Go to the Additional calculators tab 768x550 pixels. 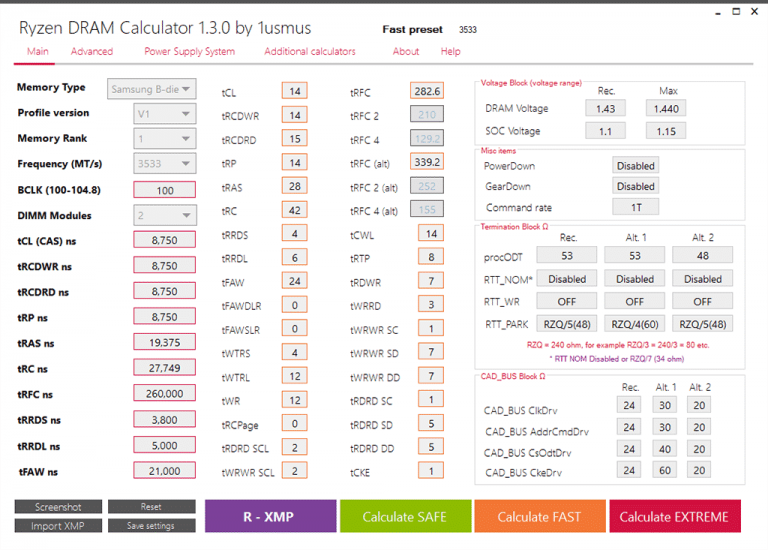click(x=310, y=51)
